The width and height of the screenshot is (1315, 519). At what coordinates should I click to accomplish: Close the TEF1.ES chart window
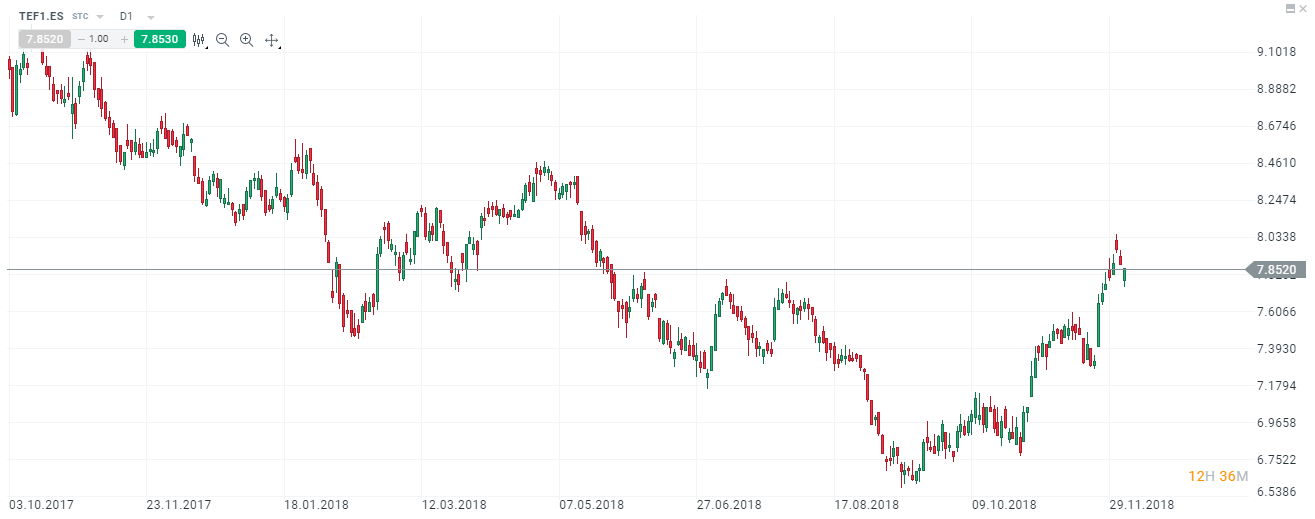1303,8
